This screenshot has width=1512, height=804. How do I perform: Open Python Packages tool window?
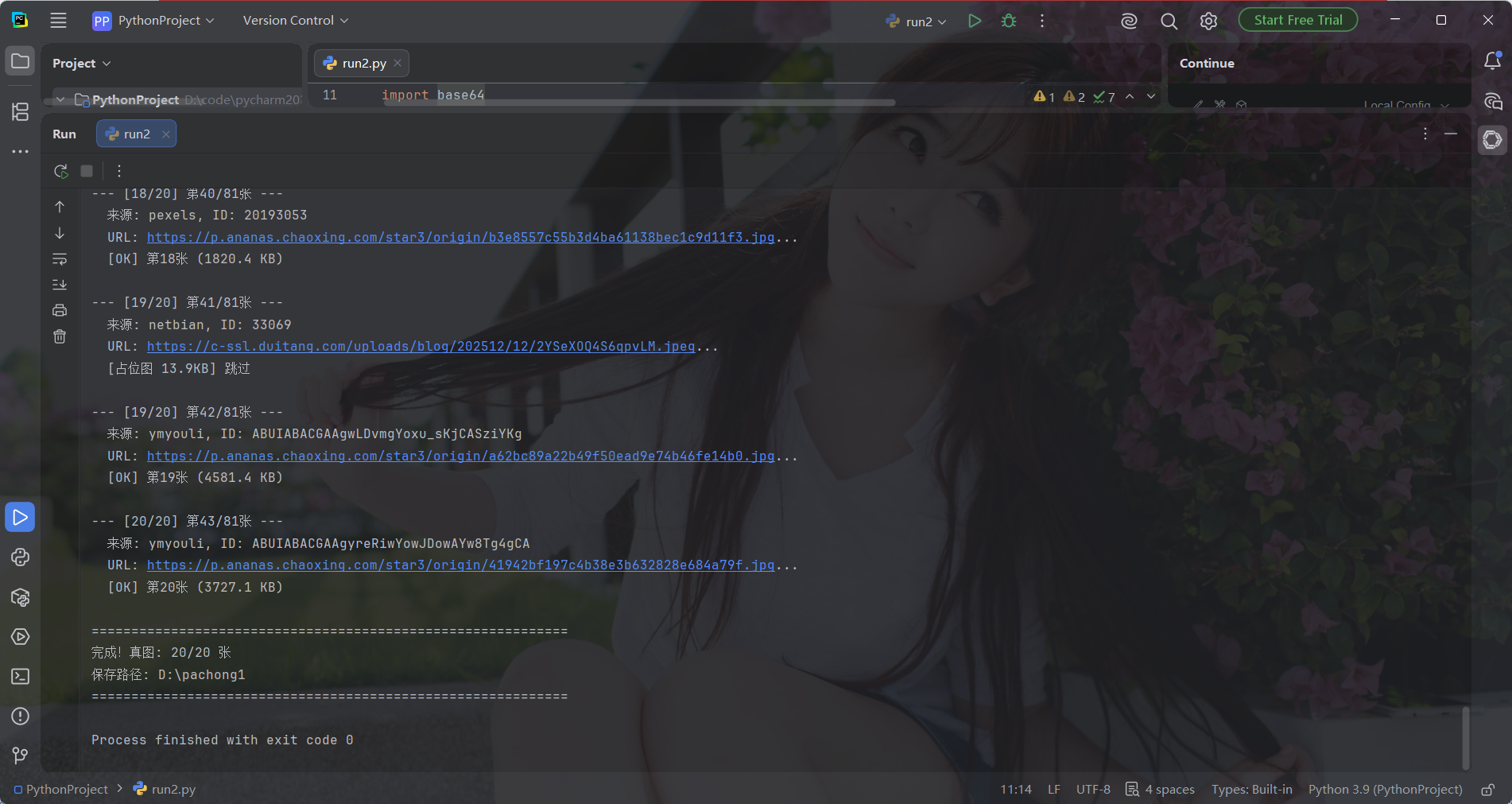(20, 597)
